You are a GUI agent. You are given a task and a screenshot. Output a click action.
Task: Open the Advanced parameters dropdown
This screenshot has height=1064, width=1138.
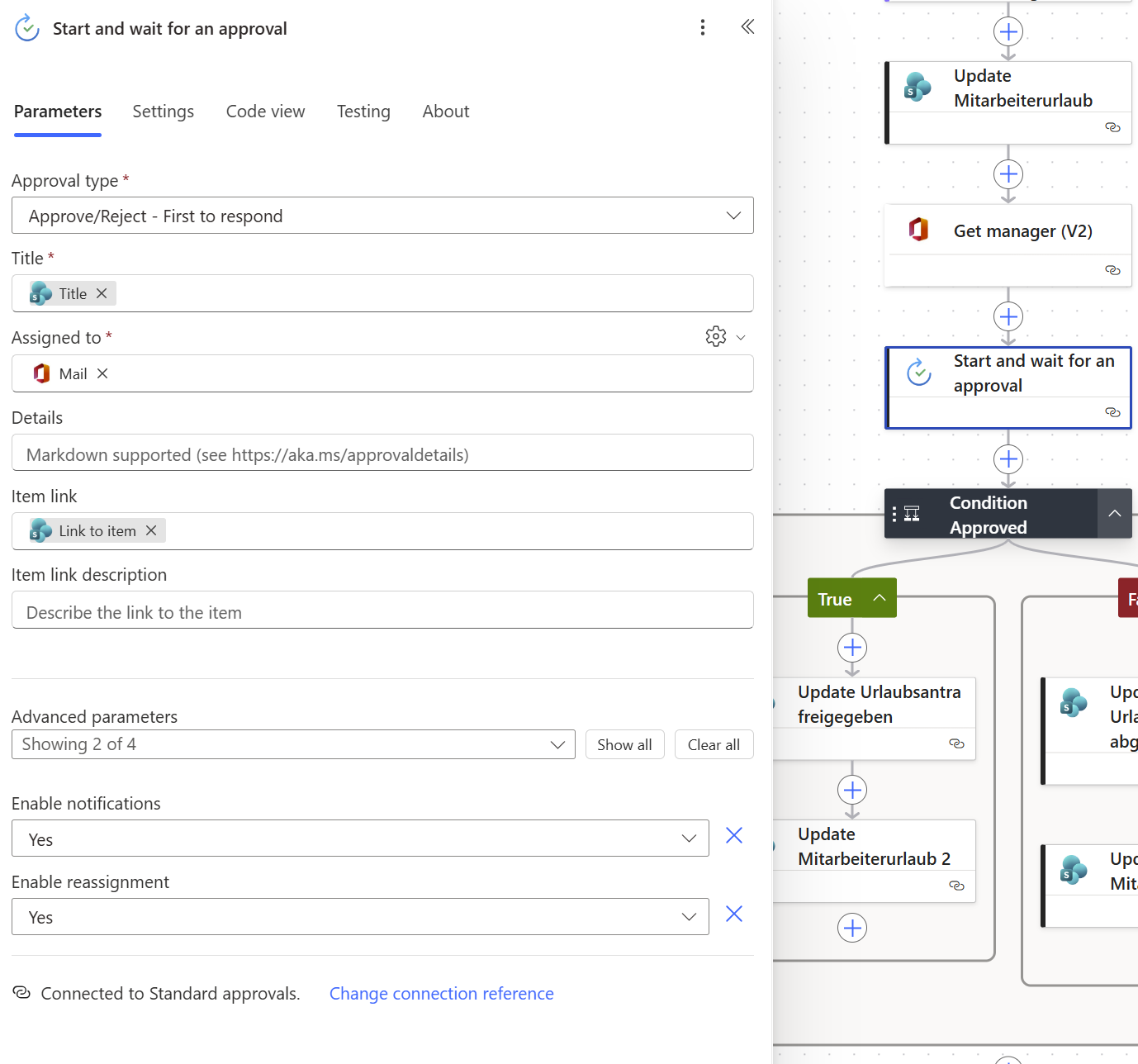pos(557,743)
